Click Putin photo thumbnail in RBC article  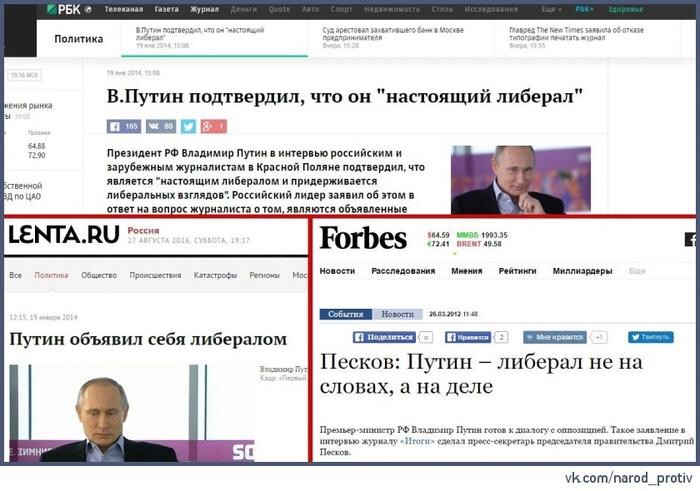tap(521, 179)
